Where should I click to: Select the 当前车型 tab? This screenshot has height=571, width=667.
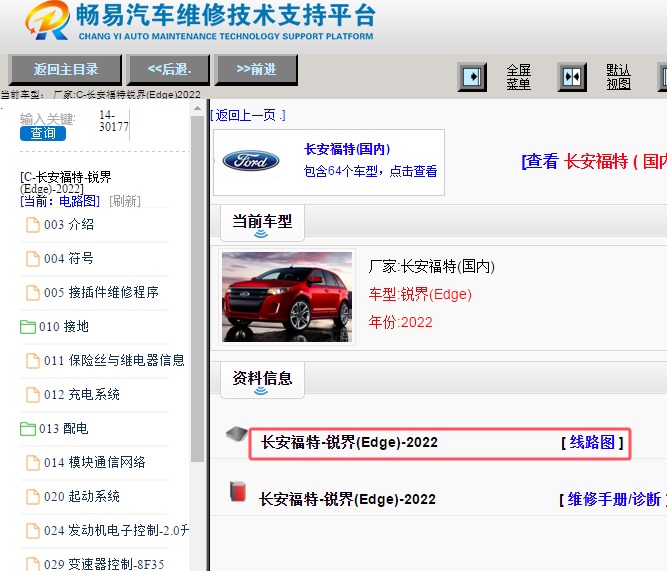[262, 223]
